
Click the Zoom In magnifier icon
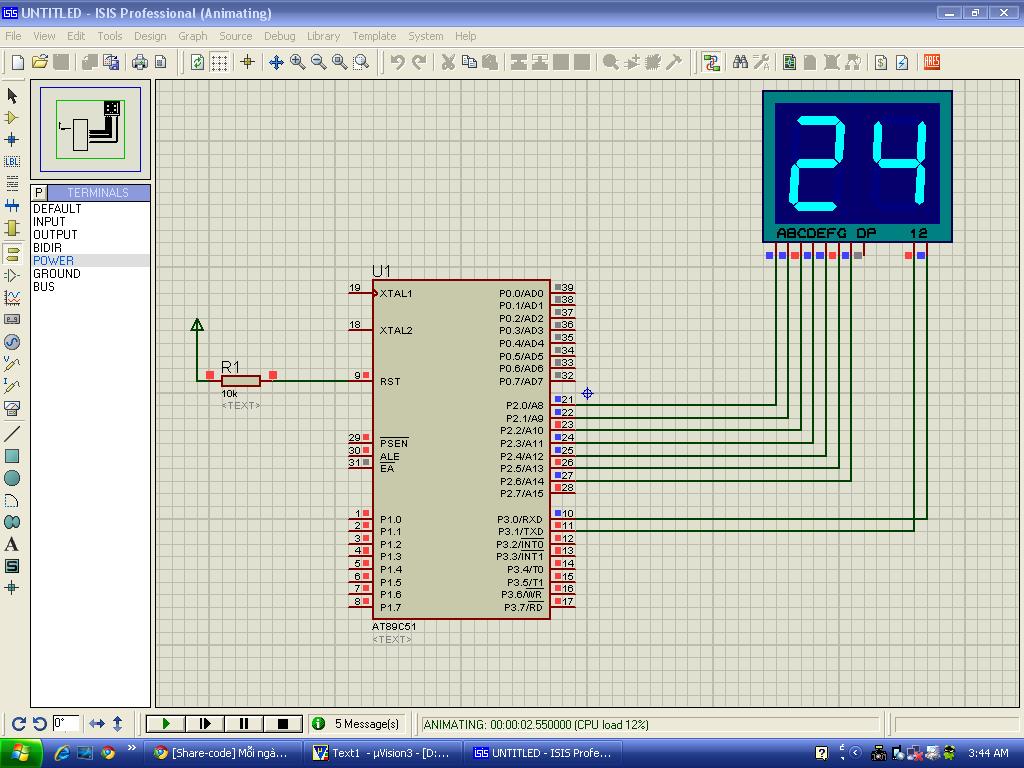(297, 62)
